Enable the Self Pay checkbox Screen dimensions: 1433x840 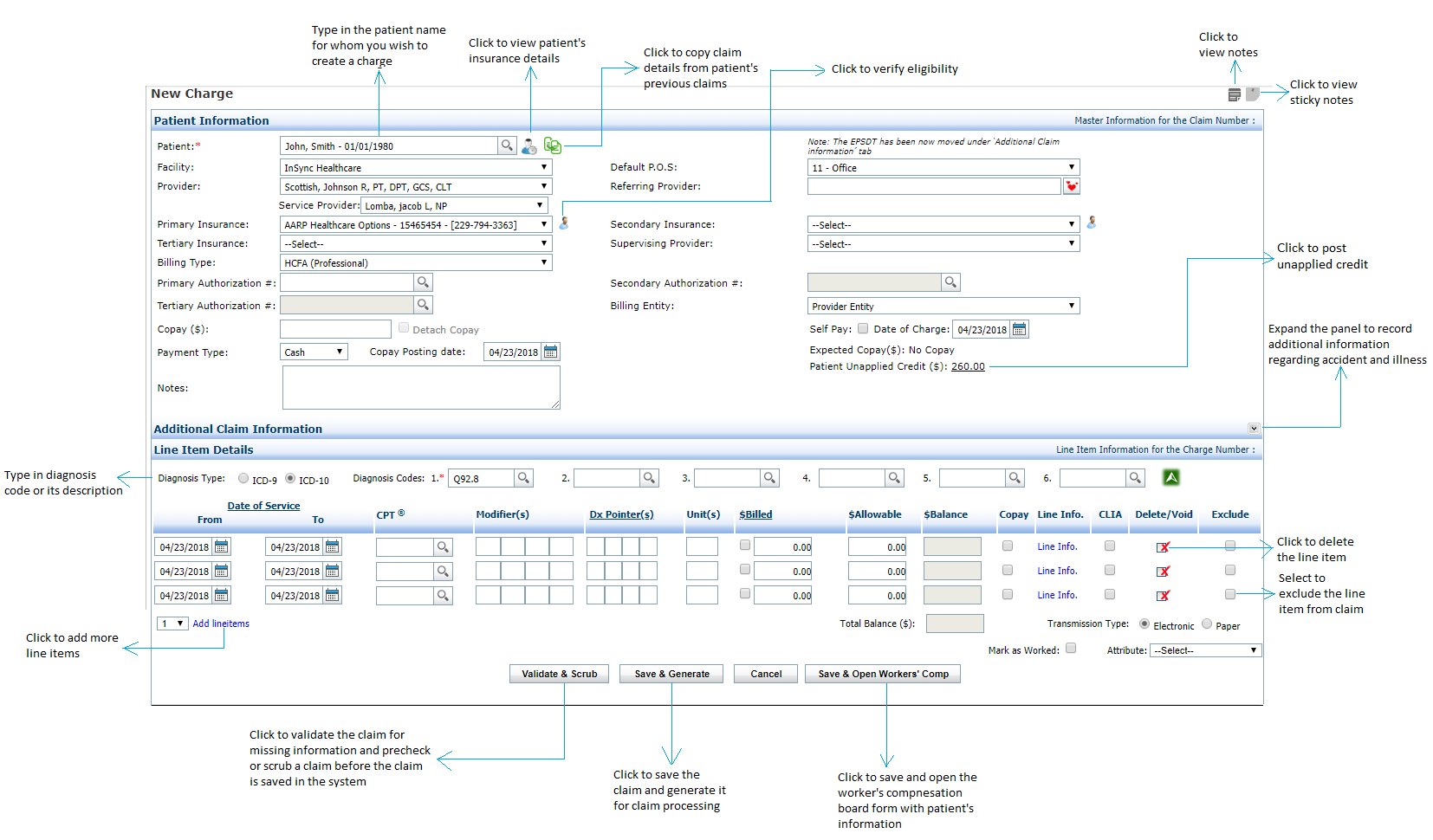863,329
